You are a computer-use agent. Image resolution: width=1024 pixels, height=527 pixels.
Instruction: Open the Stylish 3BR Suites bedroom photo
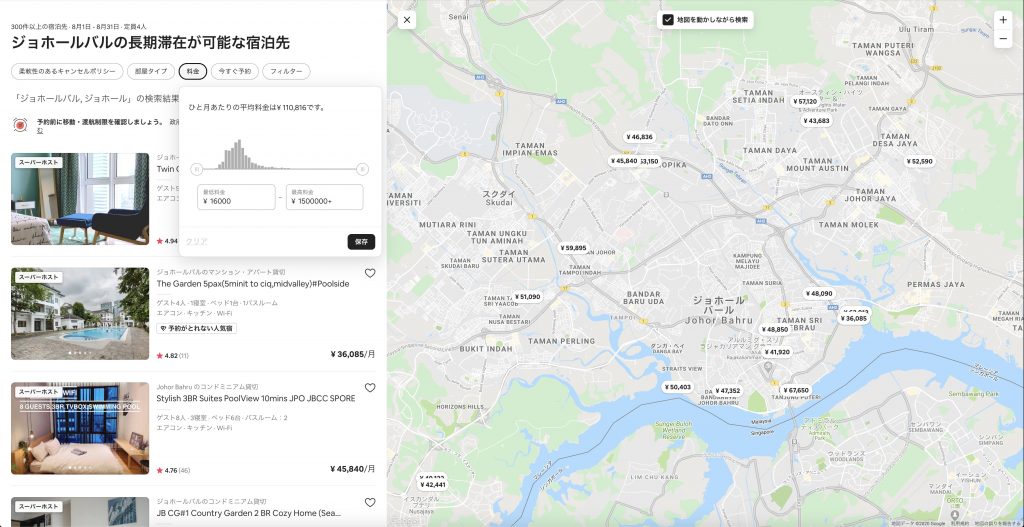(80, 428)
